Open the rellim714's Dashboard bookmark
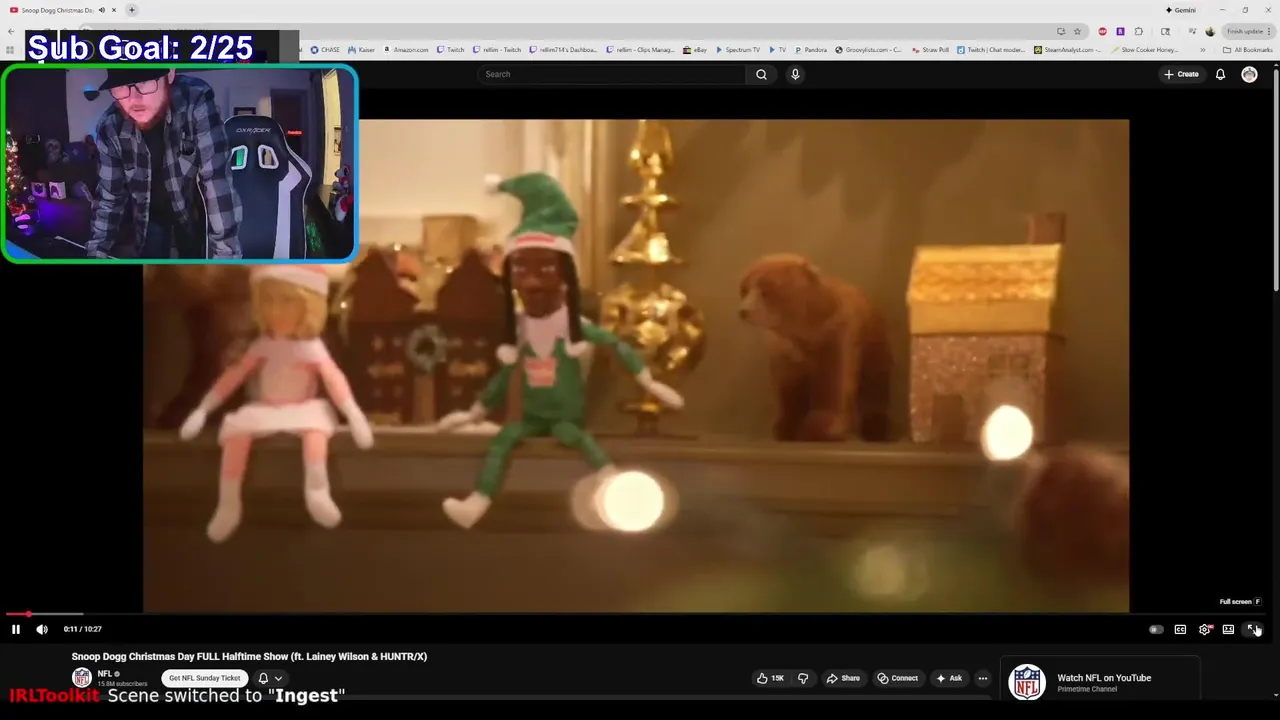 [563, 49]
